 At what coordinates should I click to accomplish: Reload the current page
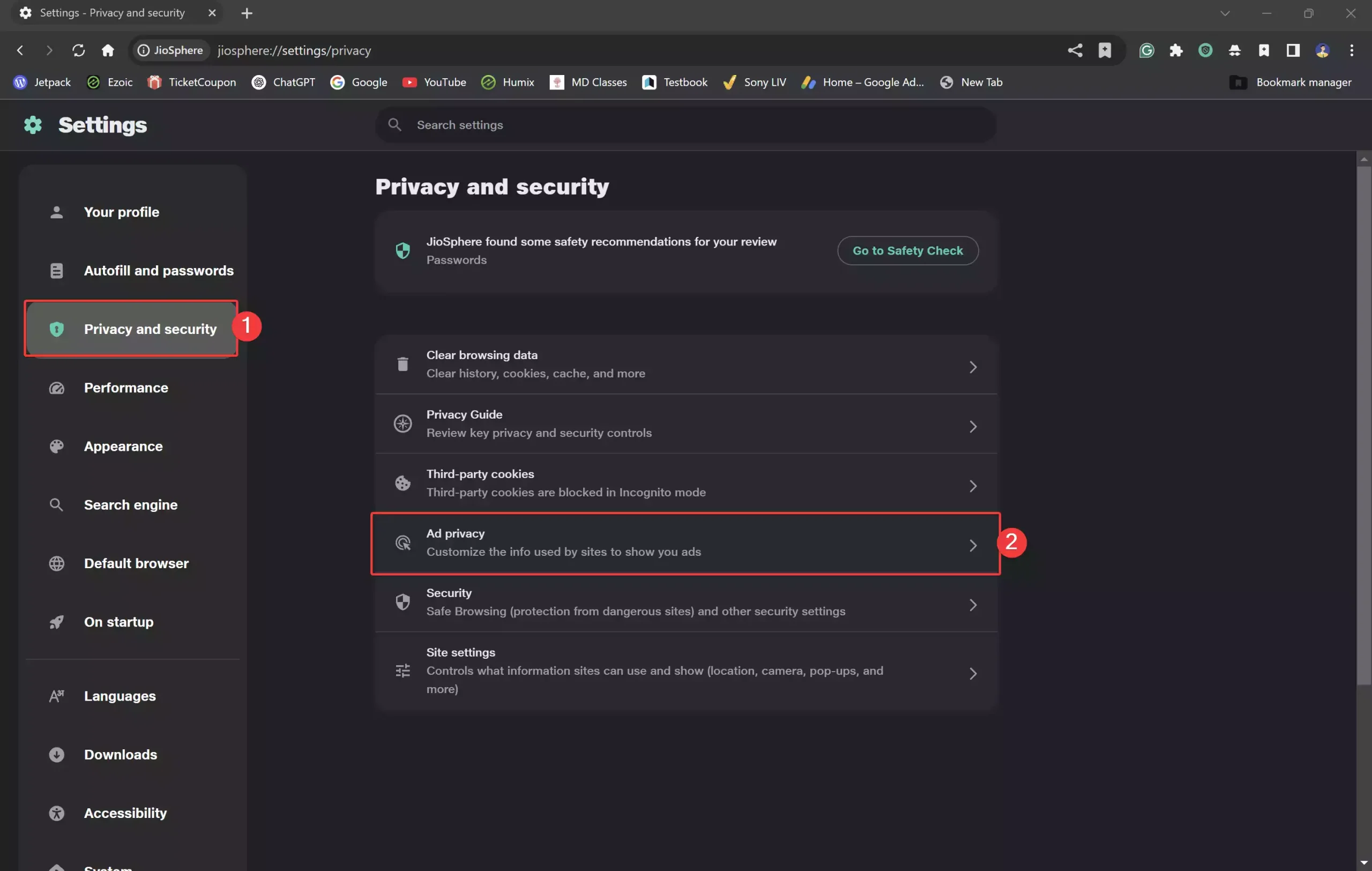[x=78, y=50]
